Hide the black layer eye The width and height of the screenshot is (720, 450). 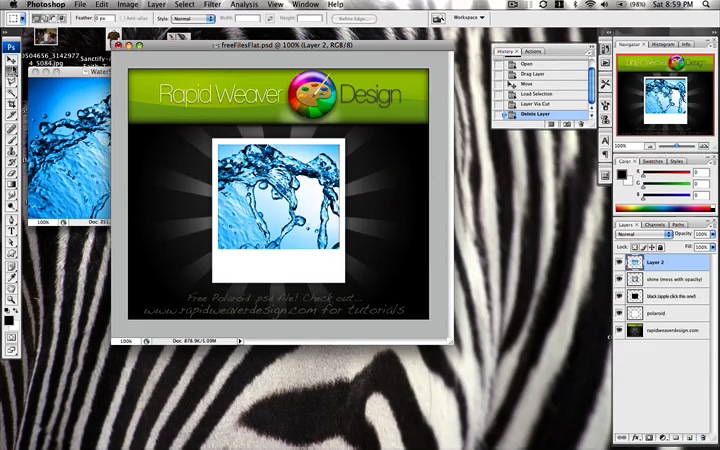[619, 296]
